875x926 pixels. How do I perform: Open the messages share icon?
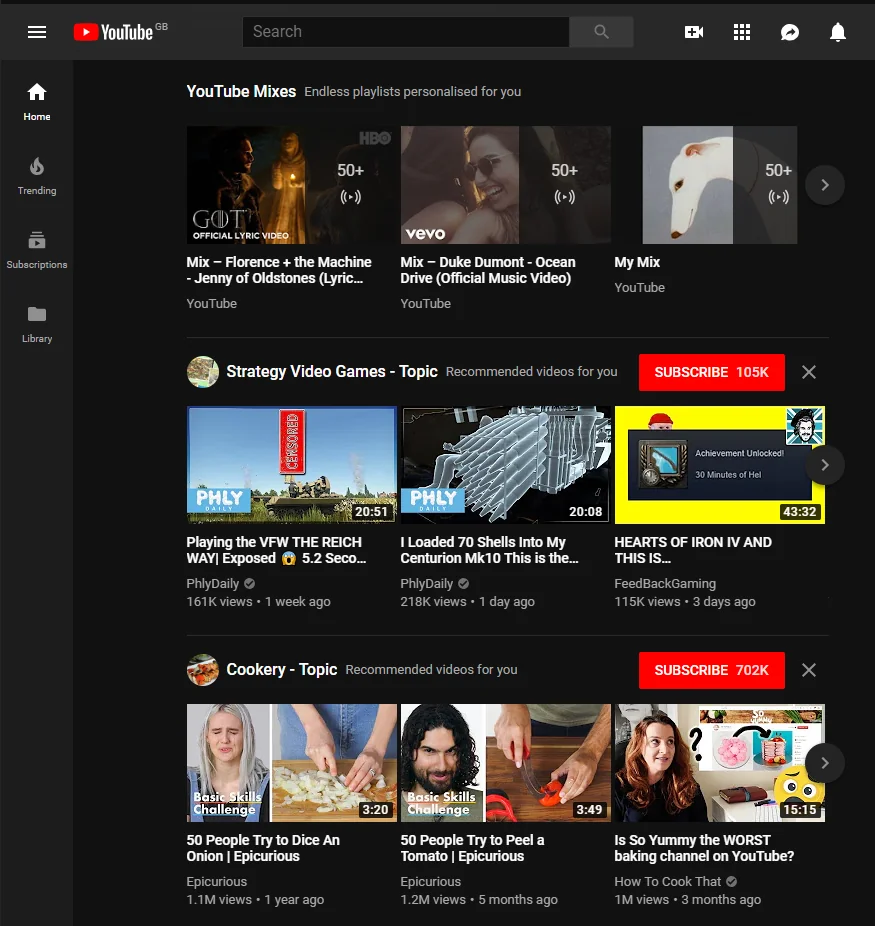tap(789, 32)
